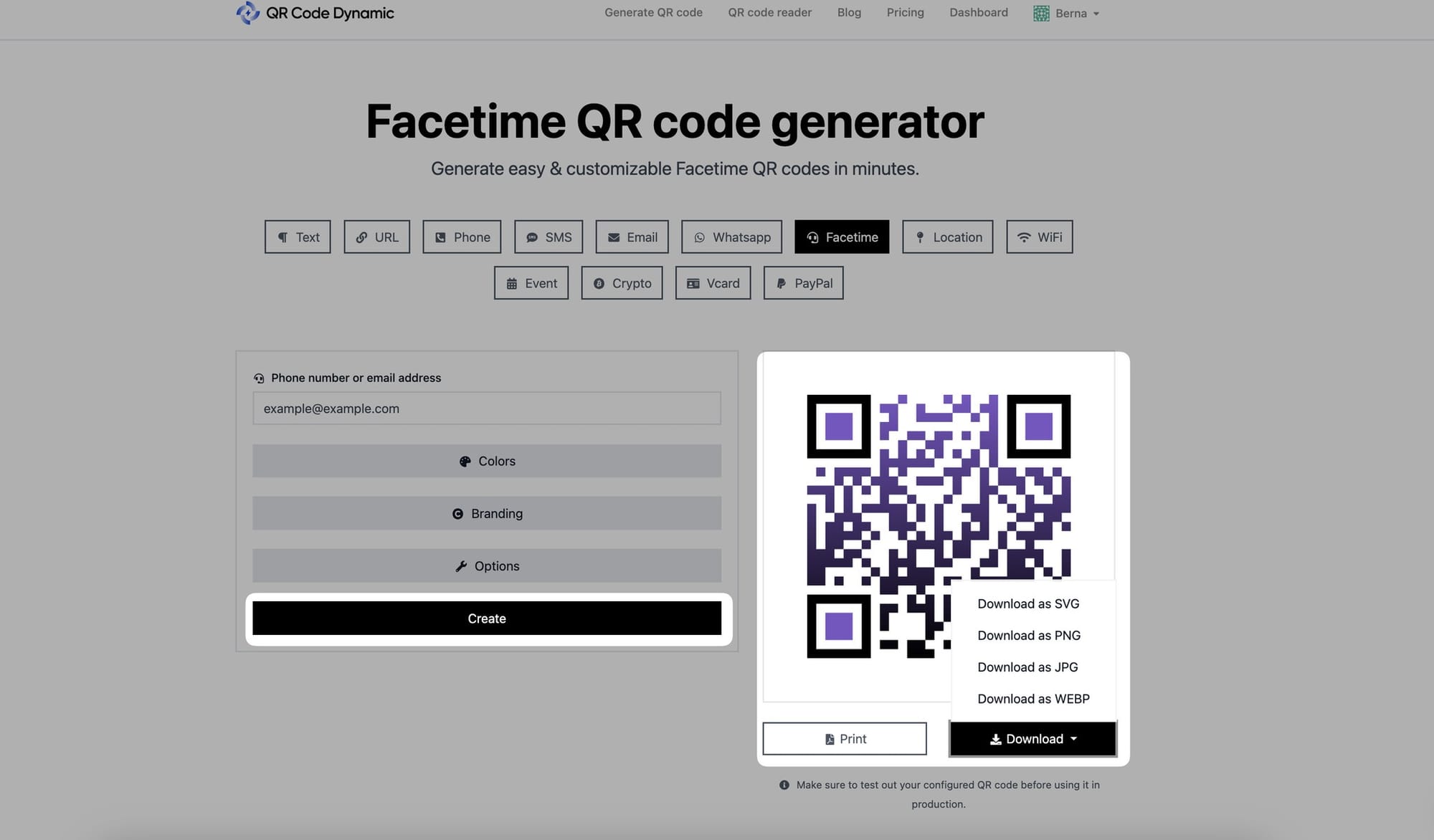Image resolution: width=1434 pixels, height=840 pixels.
Task: Expand the Colors customization section
Action: click(486, 460)
